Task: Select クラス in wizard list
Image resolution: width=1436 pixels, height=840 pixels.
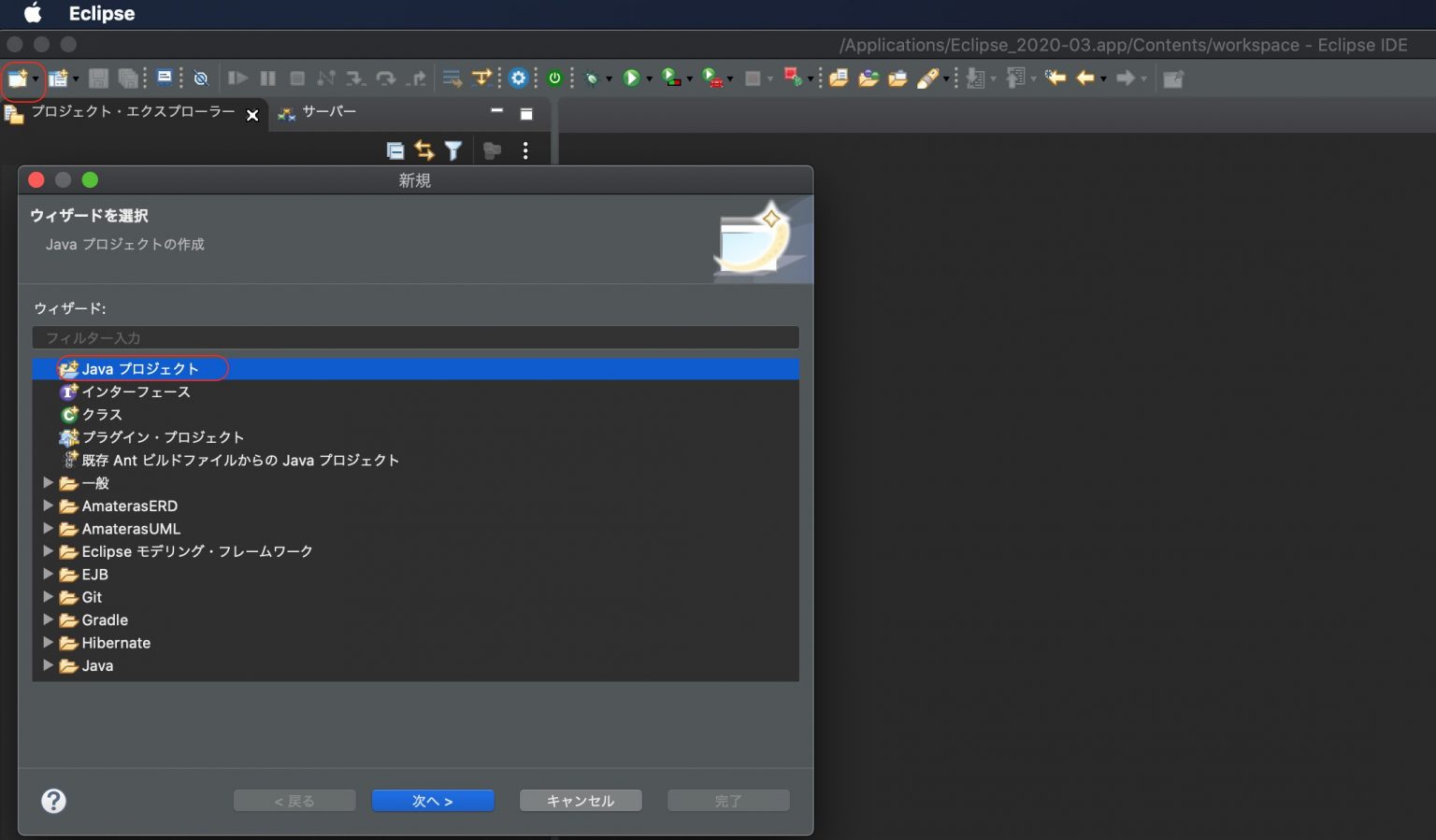Action: point(102,415)
